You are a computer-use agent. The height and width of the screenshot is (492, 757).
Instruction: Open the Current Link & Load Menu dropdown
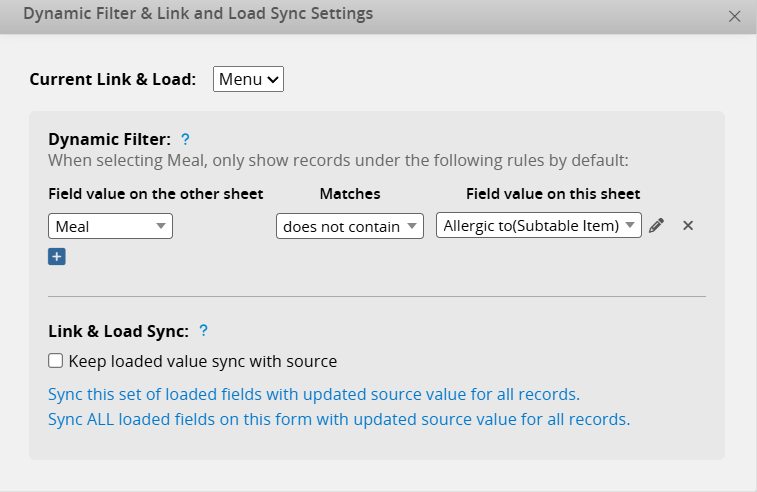(x=248, y=79)
